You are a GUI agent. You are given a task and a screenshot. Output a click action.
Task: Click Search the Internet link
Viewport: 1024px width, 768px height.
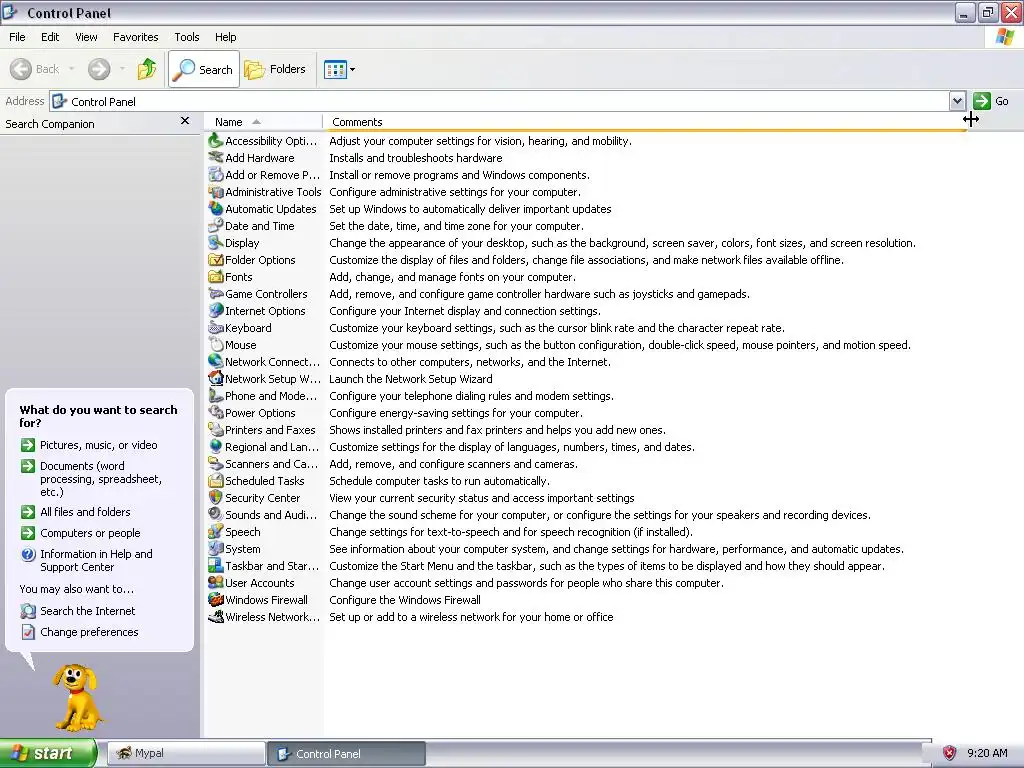pos(88,611)
